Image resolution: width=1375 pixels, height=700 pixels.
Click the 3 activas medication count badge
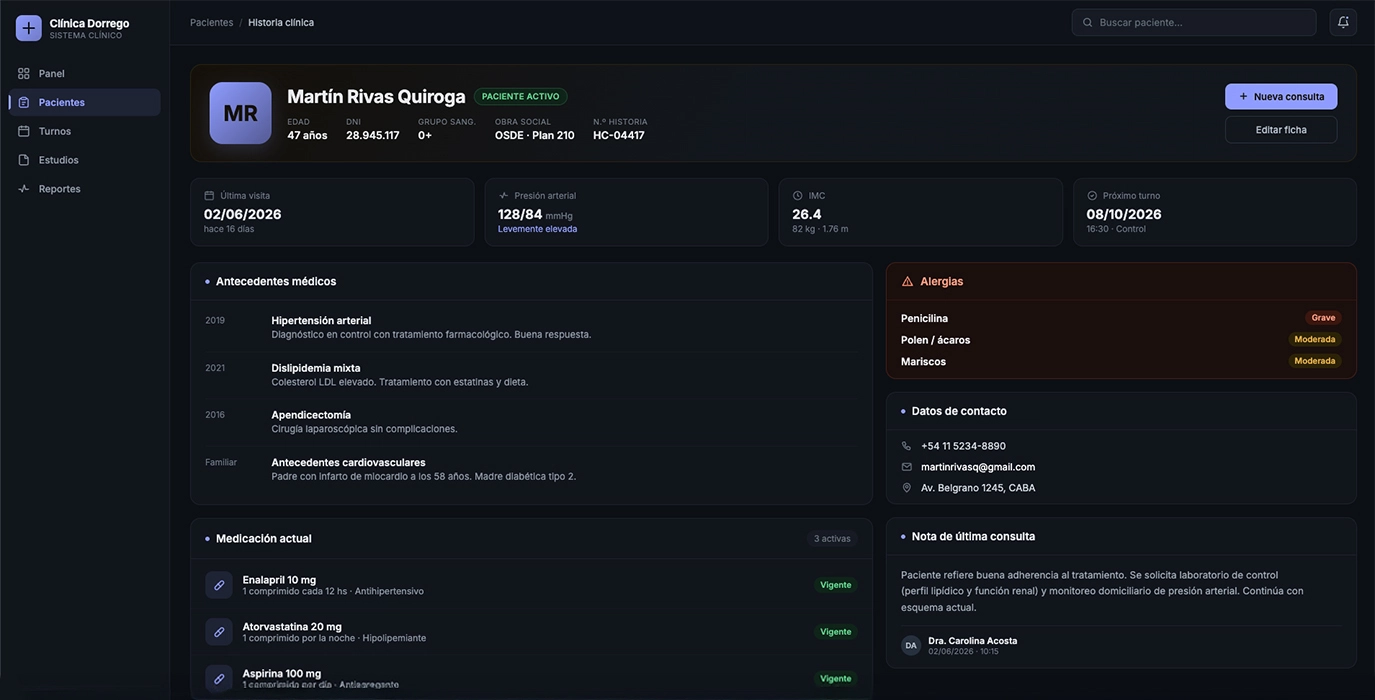coord(832,539)
